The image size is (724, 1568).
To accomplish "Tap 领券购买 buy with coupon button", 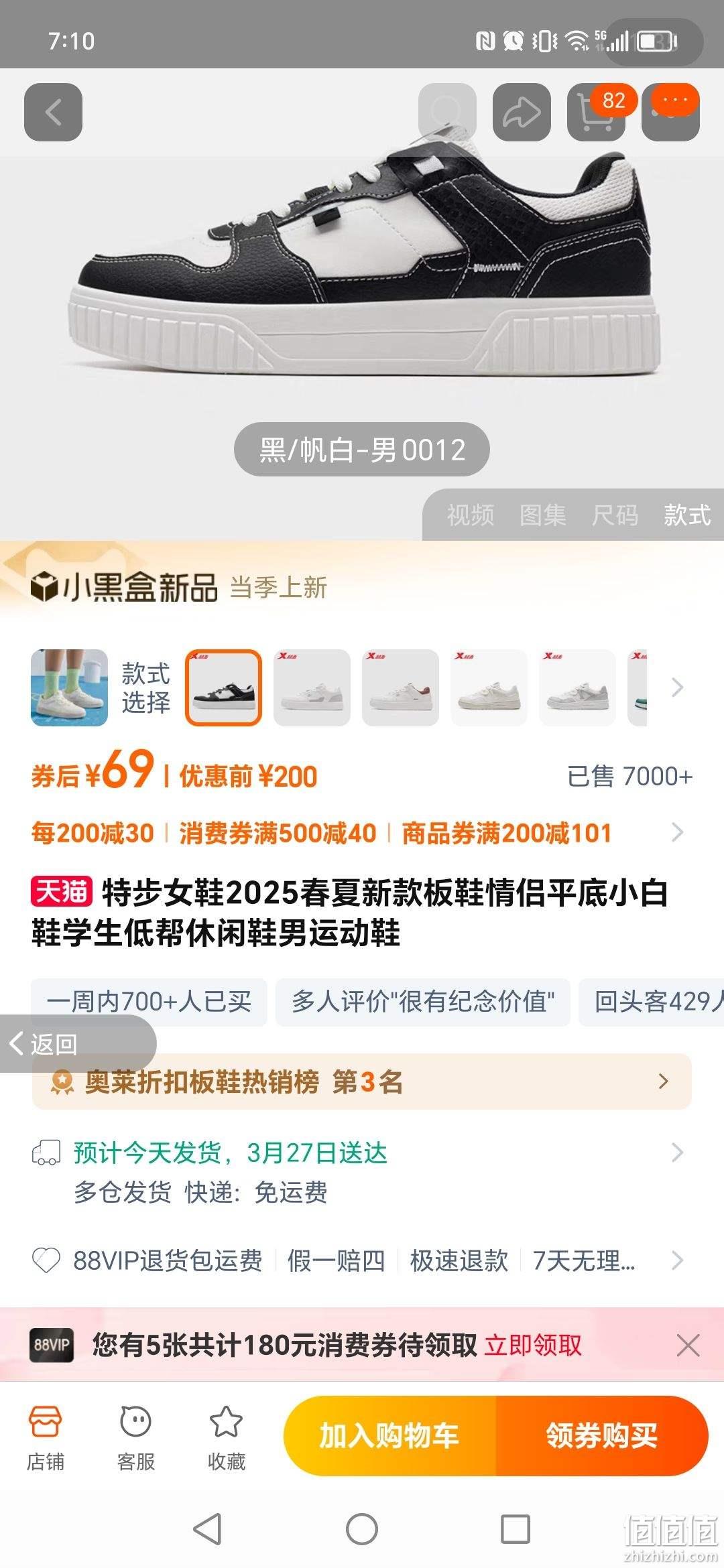I will 602,1436.
